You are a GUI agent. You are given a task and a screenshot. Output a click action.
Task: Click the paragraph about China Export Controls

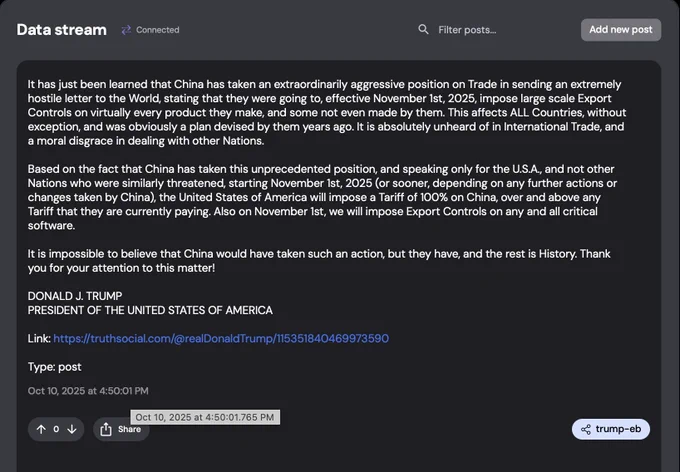click(327, 112)
